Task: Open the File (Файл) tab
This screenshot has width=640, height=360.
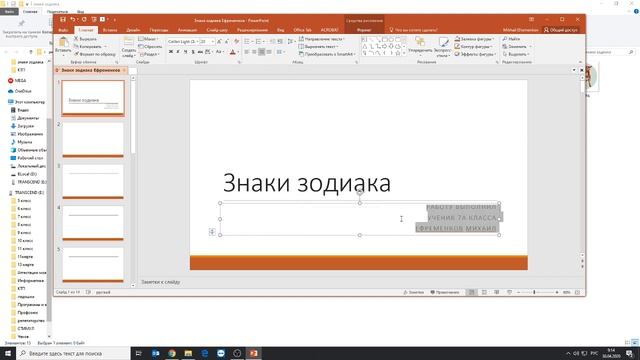Action: 63,30
